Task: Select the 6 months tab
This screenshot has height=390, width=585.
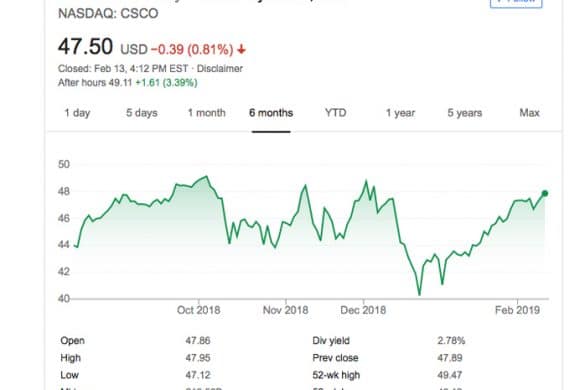Action: click(x=271, y=113)
